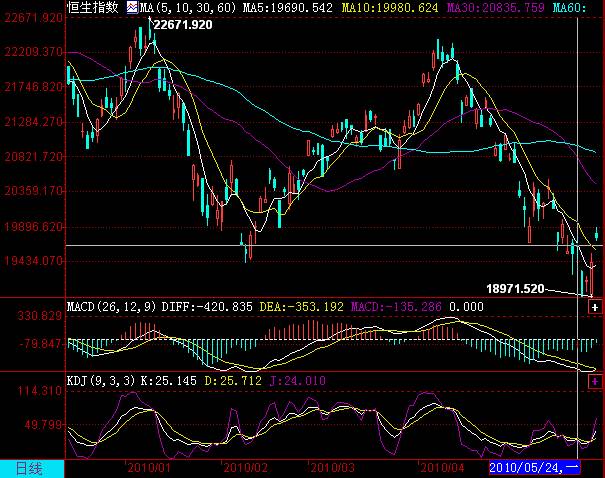Click the MA(5,10,30,60) parameter label
This screenshot has height=478, width=605.
(188, 8)
